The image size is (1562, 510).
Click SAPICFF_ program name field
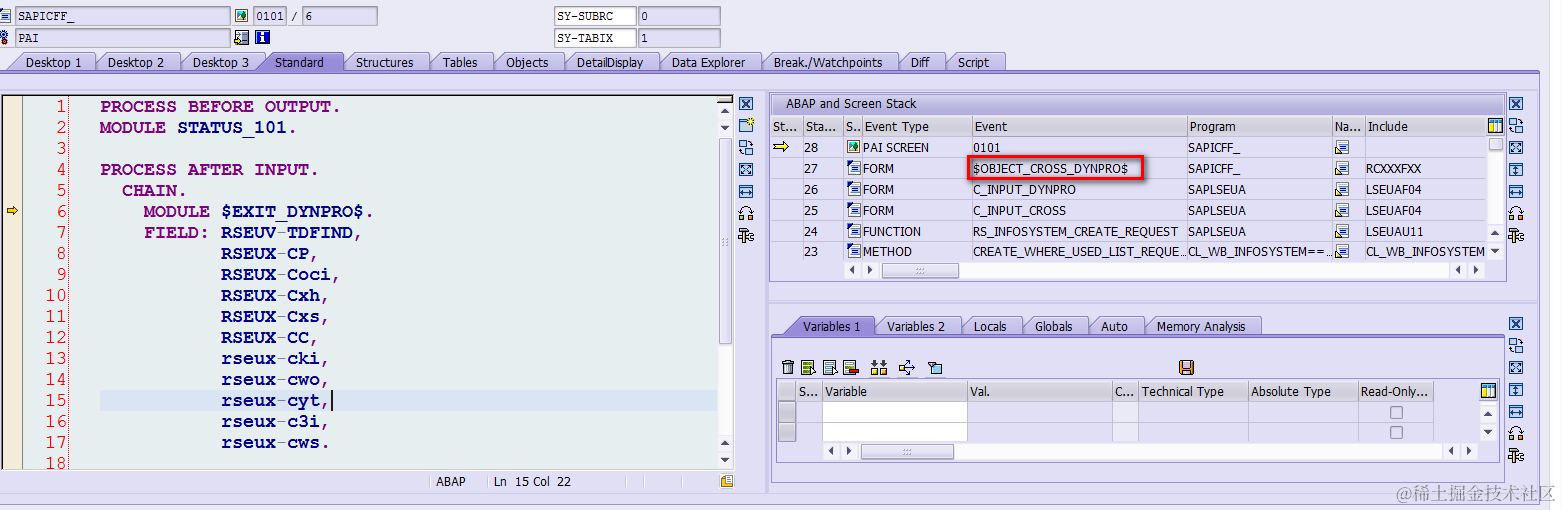tap(122, 16)
